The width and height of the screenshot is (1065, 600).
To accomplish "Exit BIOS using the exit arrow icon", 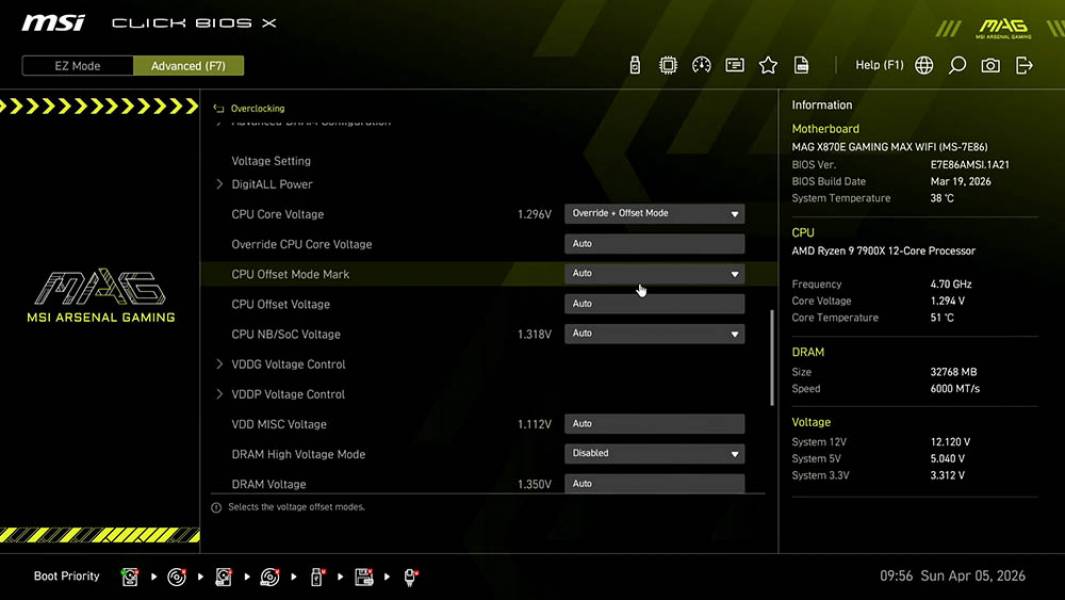I will pyautogui.click(x=1023, y=64).
